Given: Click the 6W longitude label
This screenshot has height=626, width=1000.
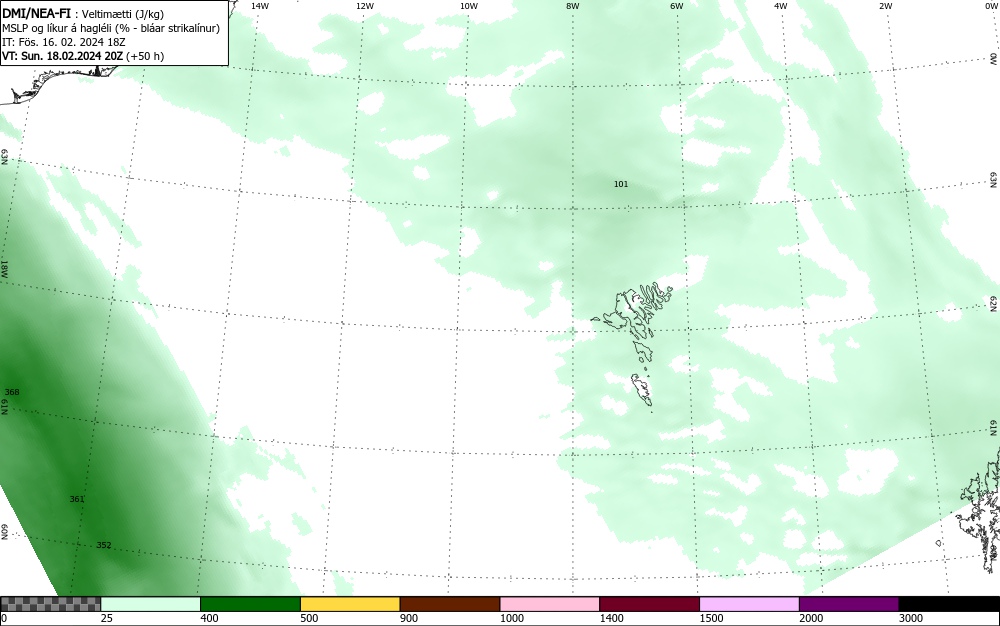Looking at the screenshot, I should (x=677, y=6).
